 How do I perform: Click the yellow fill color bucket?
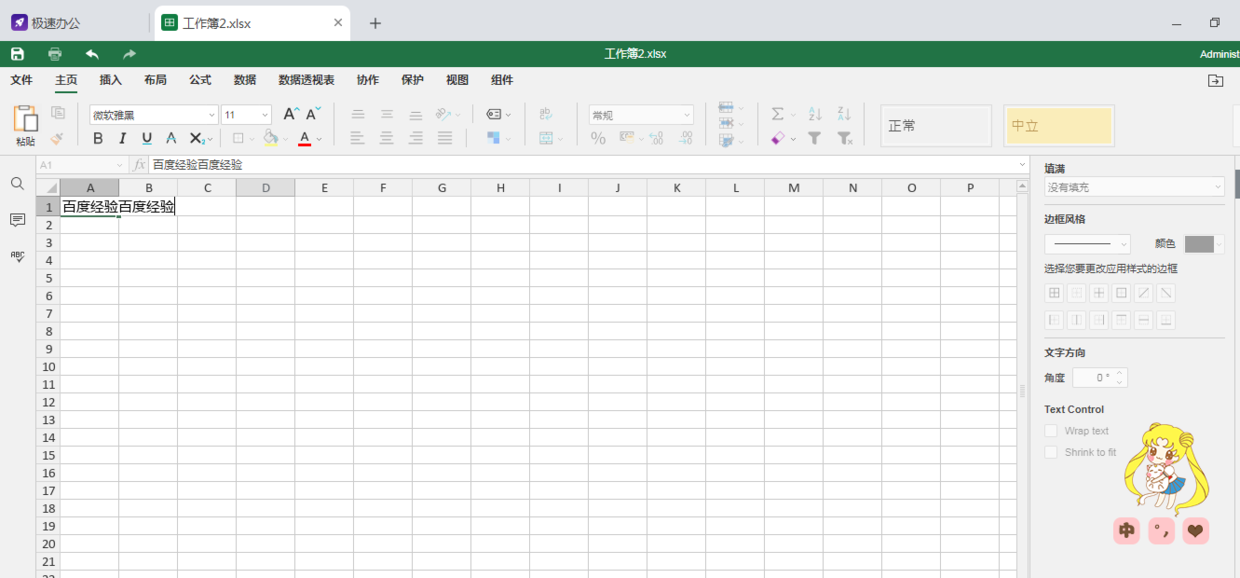[270, 139]
